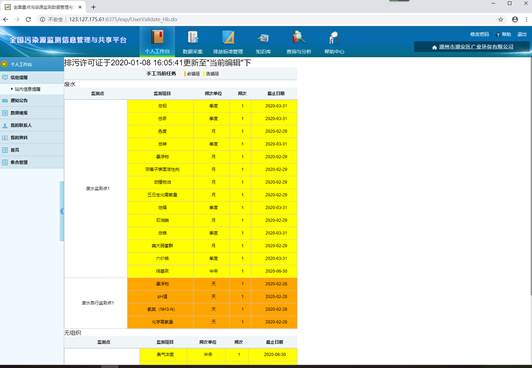Click the page vertical scrollbar
The height and width of the screenshot is (368, 532).
(530, 176)
